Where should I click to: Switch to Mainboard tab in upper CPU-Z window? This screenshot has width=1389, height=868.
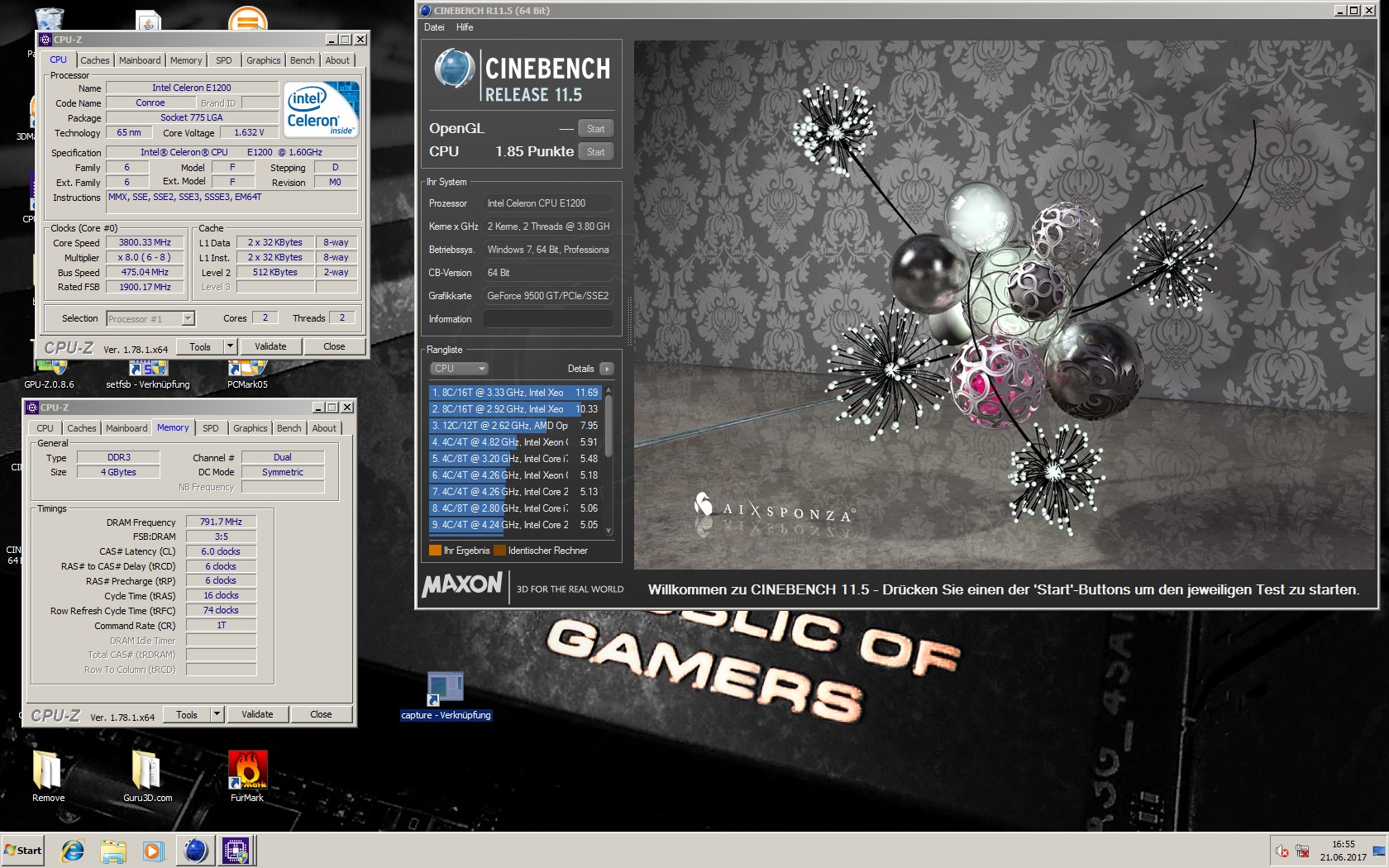(x=140, y=60)
